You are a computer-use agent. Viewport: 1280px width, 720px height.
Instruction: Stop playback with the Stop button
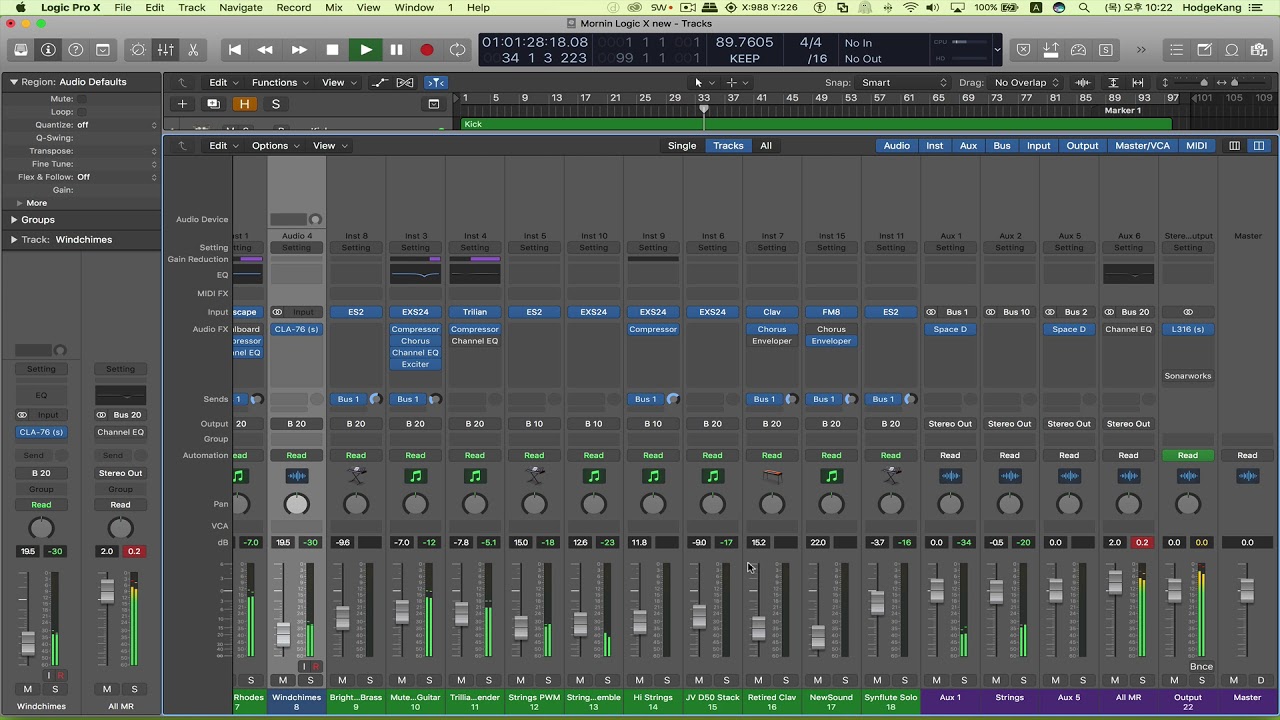click(x=332, y=50)
